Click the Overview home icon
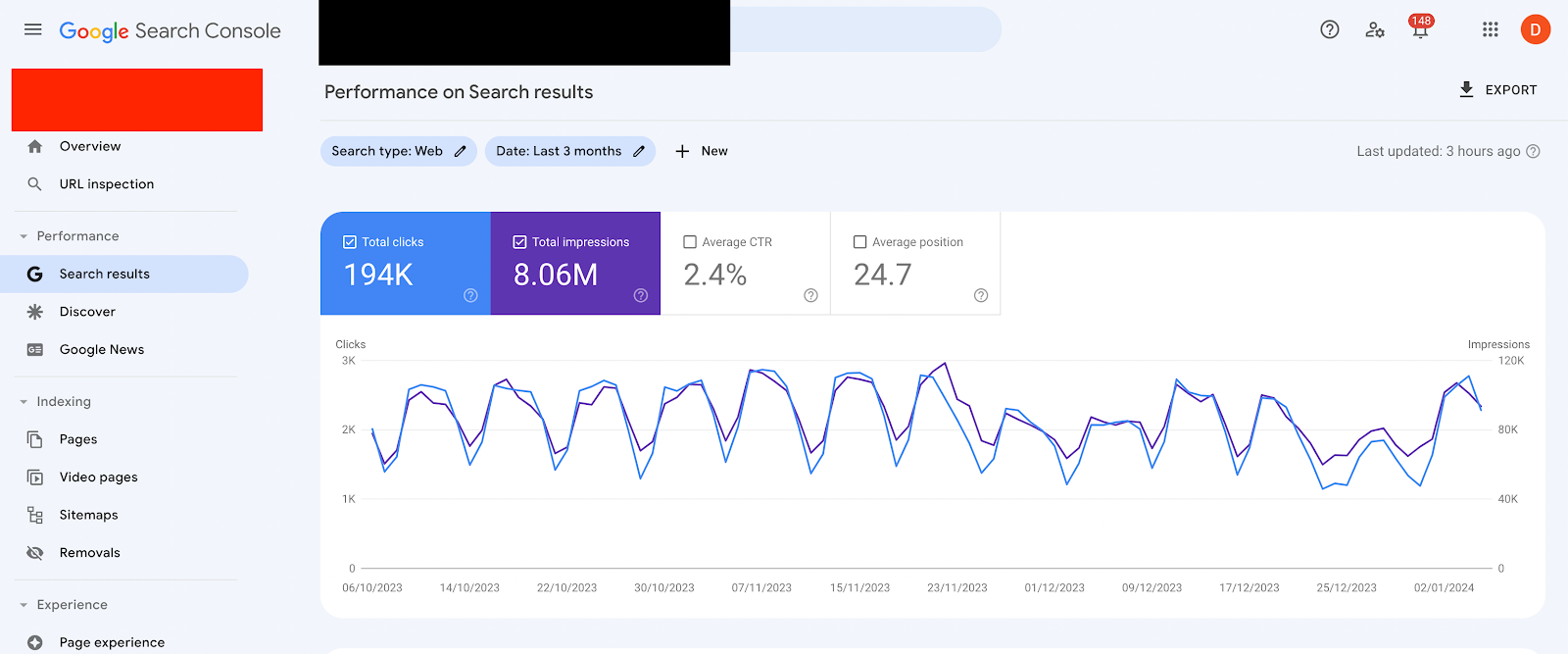1568x654 pixels. click(x=35, y=146)
